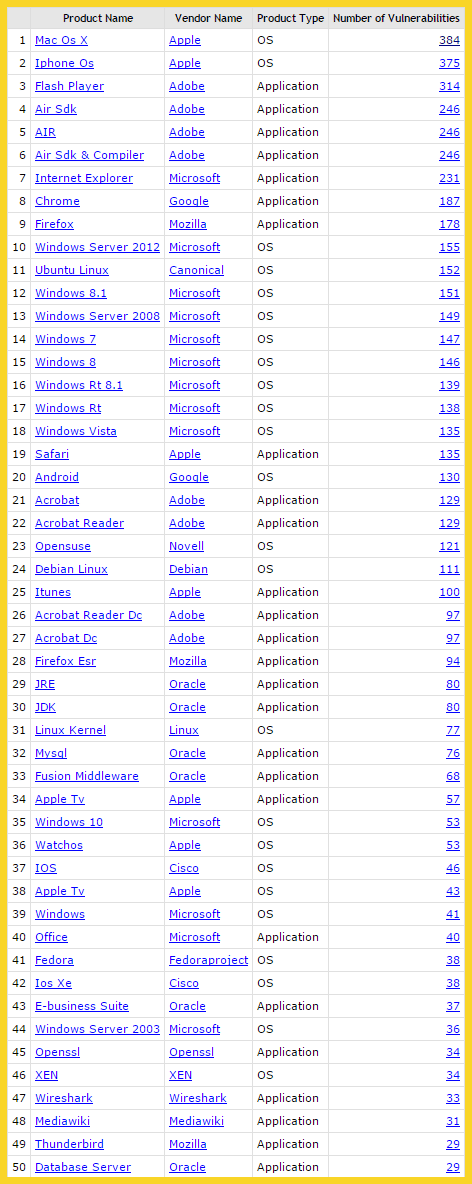Open vulnerability count 384 link

click(x=449, y=40)
